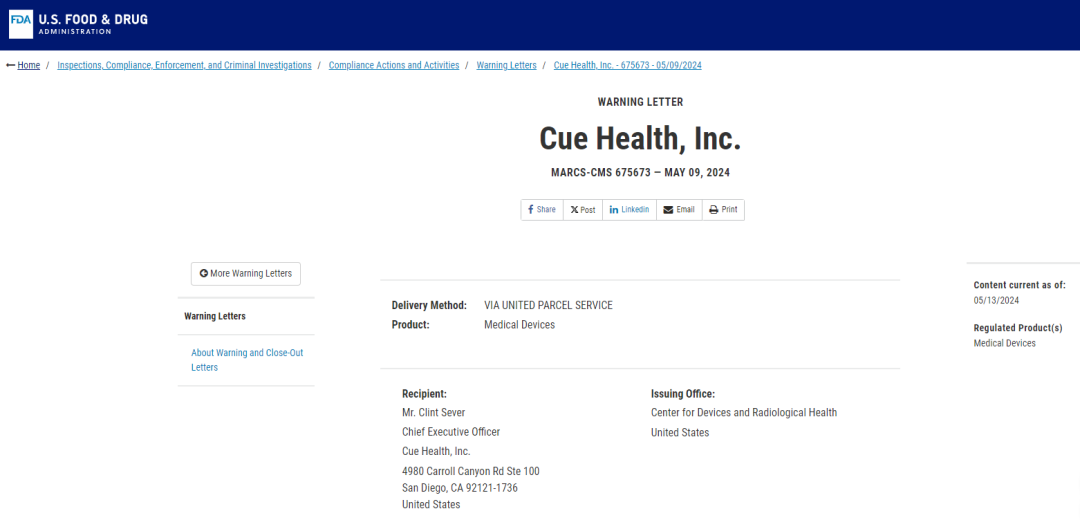Navigate to Warning Letters breadcrumb link

coord(506,65)
